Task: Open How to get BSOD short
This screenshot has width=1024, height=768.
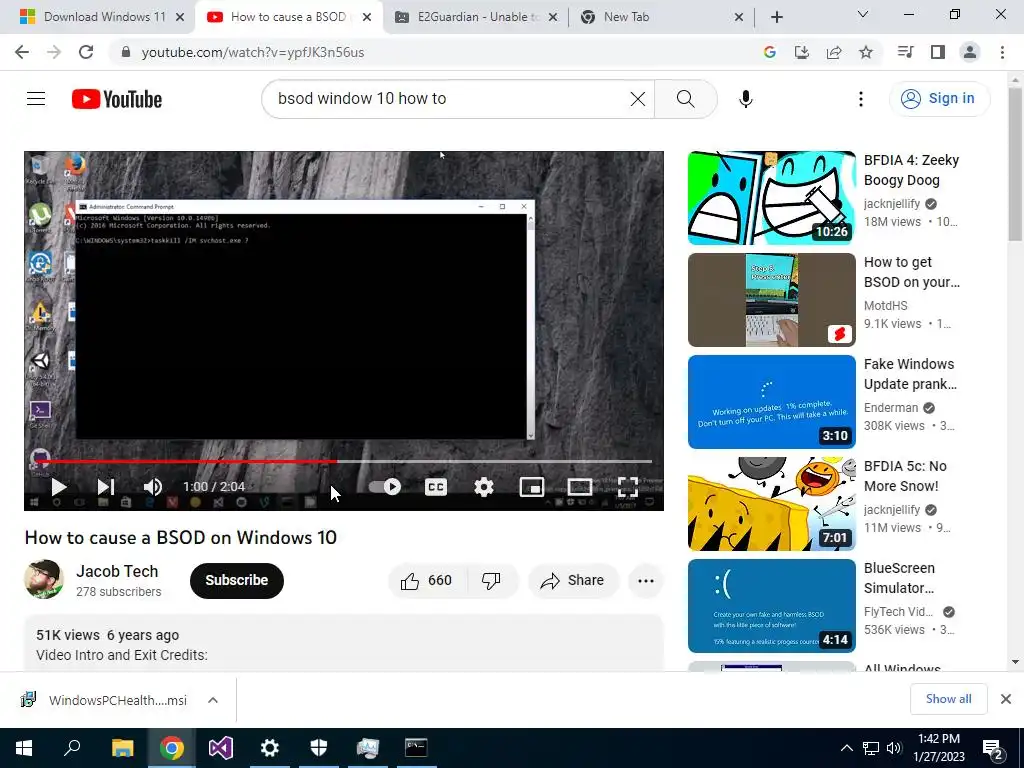Action: point(771,300)
